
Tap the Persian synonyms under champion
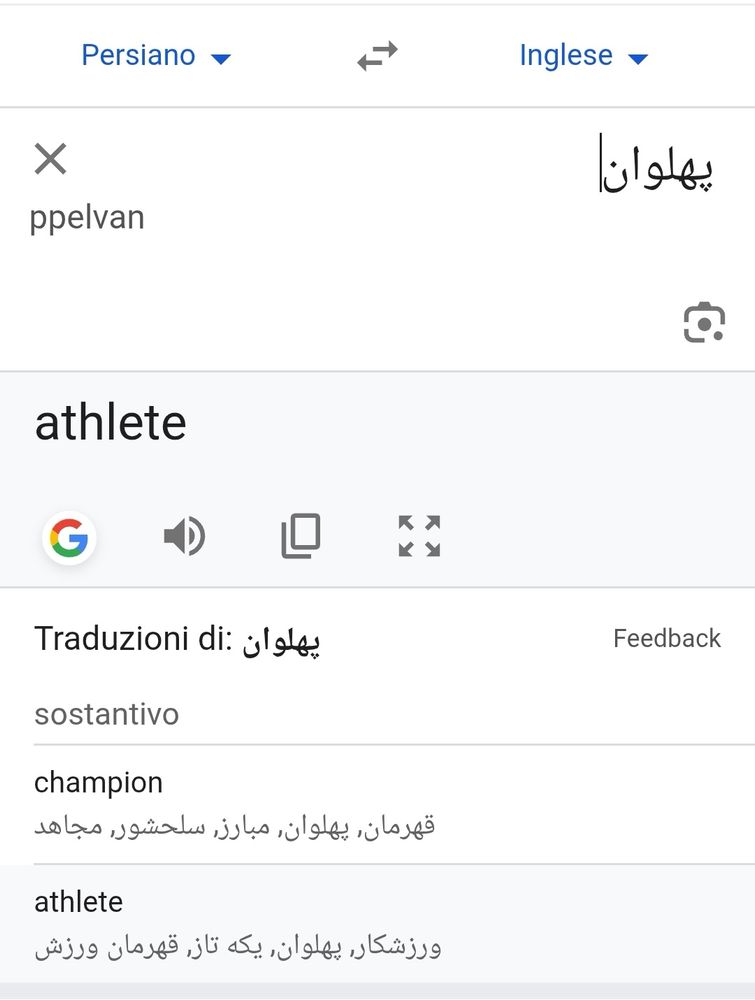click(235, 827)
